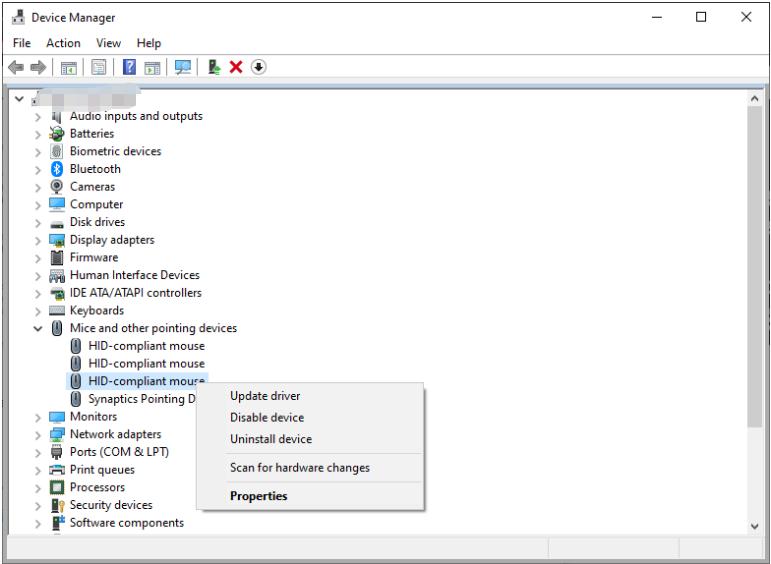Click the vertical scrollbar down arrow

[x=755, y=525]
